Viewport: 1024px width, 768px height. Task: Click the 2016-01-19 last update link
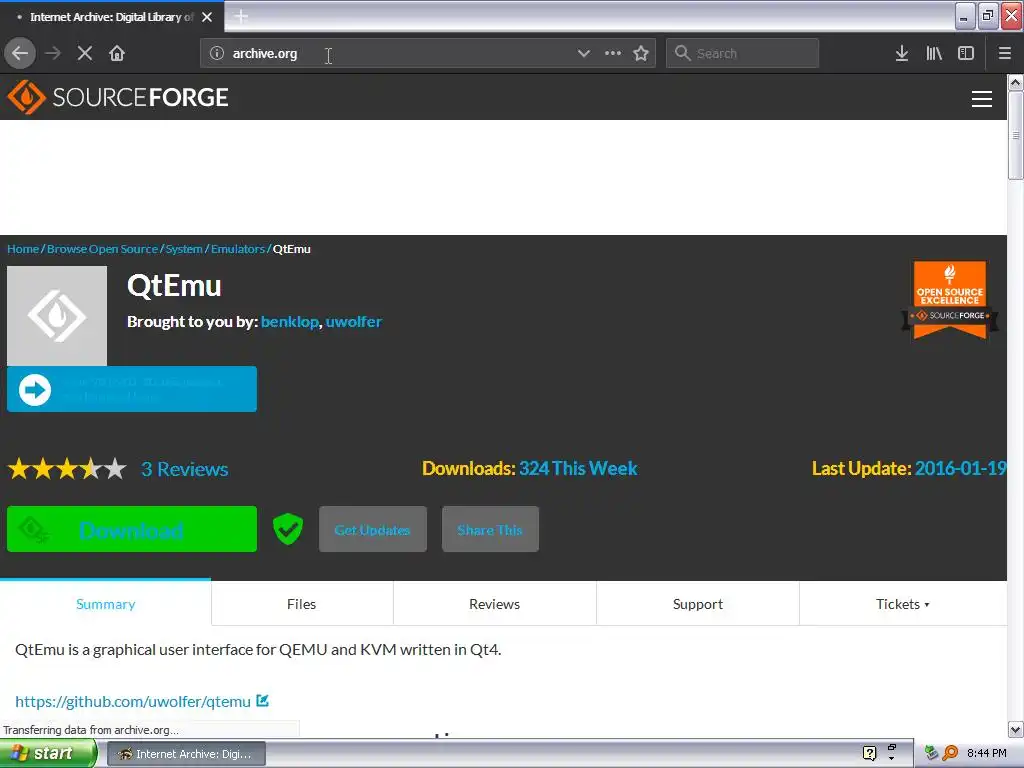(x=960, y=468)
